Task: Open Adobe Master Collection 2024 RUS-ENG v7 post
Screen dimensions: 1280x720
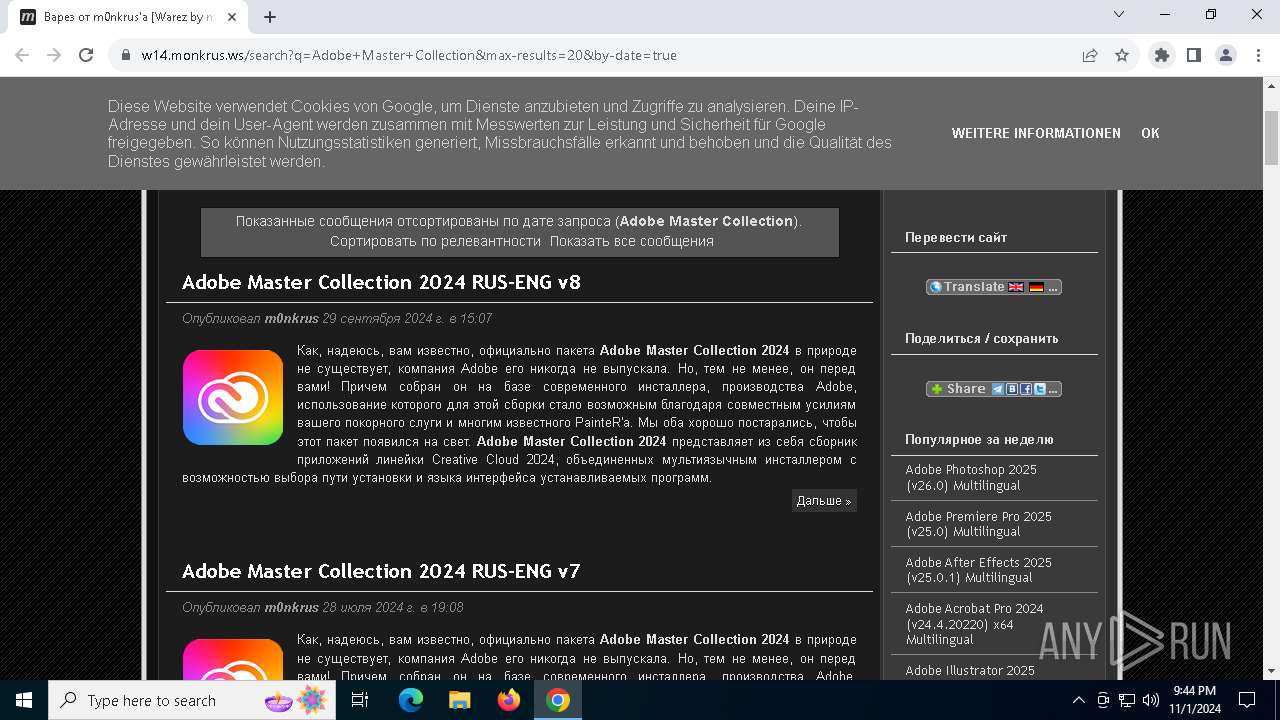Action: click(x=381, y=571)
